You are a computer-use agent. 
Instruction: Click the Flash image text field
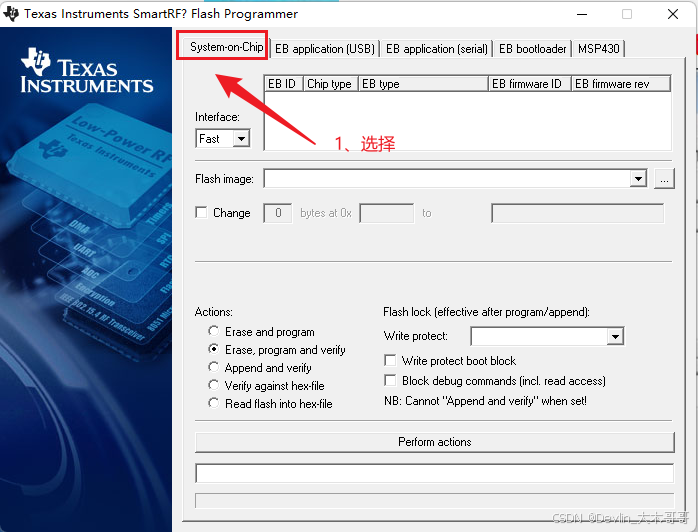[447, 179]
